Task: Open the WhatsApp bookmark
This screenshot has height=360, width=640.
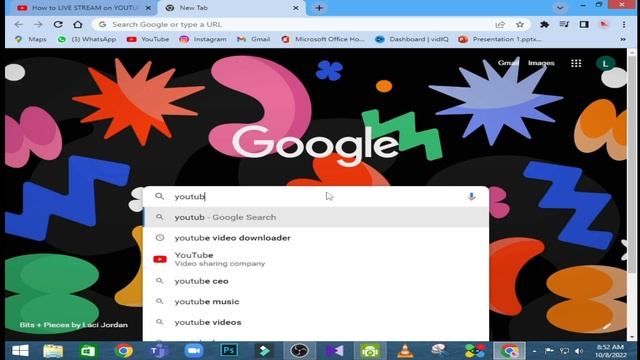Action: 87,39
